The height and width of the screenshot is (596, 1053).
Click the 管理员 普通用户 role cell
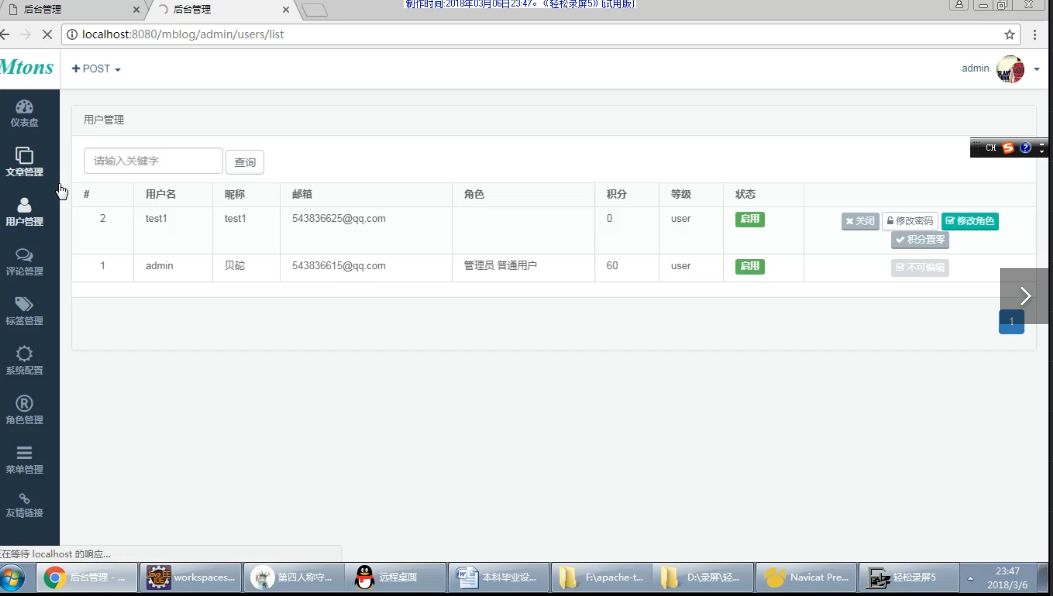(500, 265)
